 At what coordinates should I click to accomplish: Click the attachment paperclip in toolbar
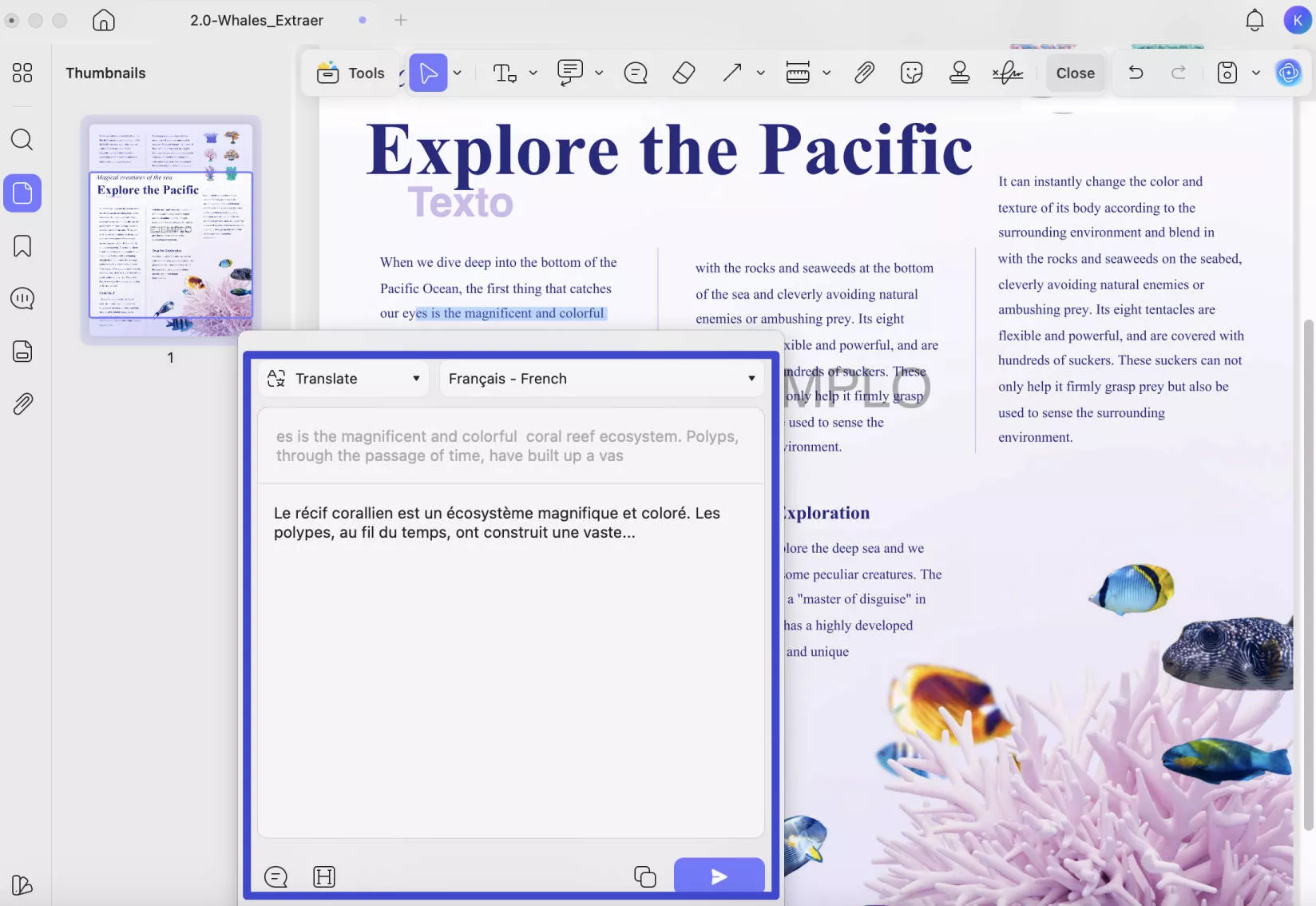click(x=864, y=74)
